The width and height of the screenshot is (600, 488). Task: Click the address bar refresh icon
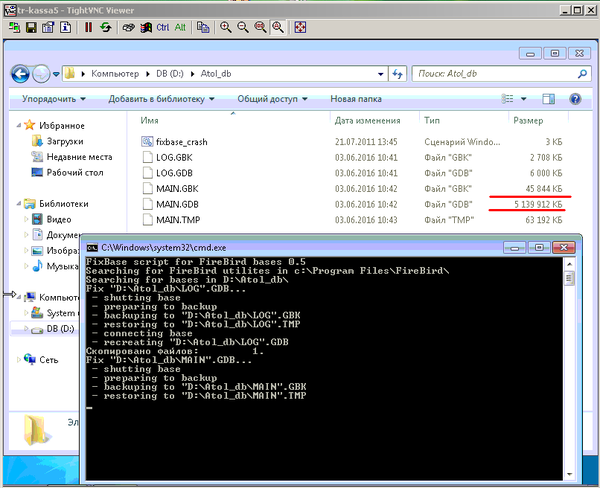398,74
